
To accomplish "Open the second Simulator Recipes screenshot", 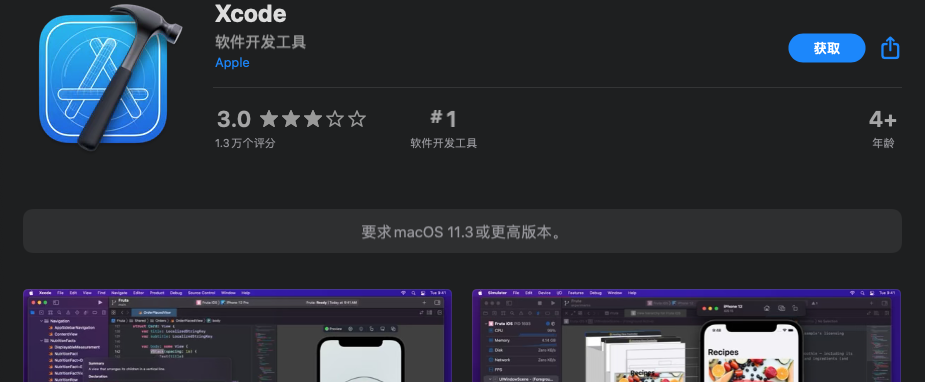I will click(x=687, y=335).
